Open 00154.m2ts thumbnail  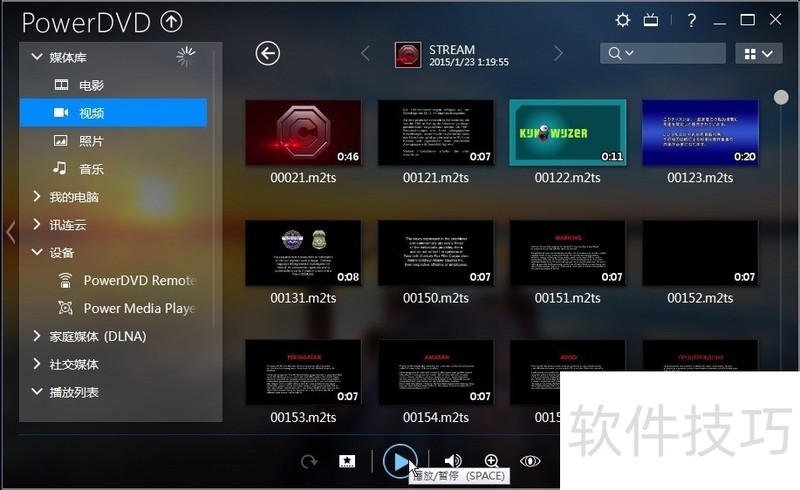(x=436, y=373)
